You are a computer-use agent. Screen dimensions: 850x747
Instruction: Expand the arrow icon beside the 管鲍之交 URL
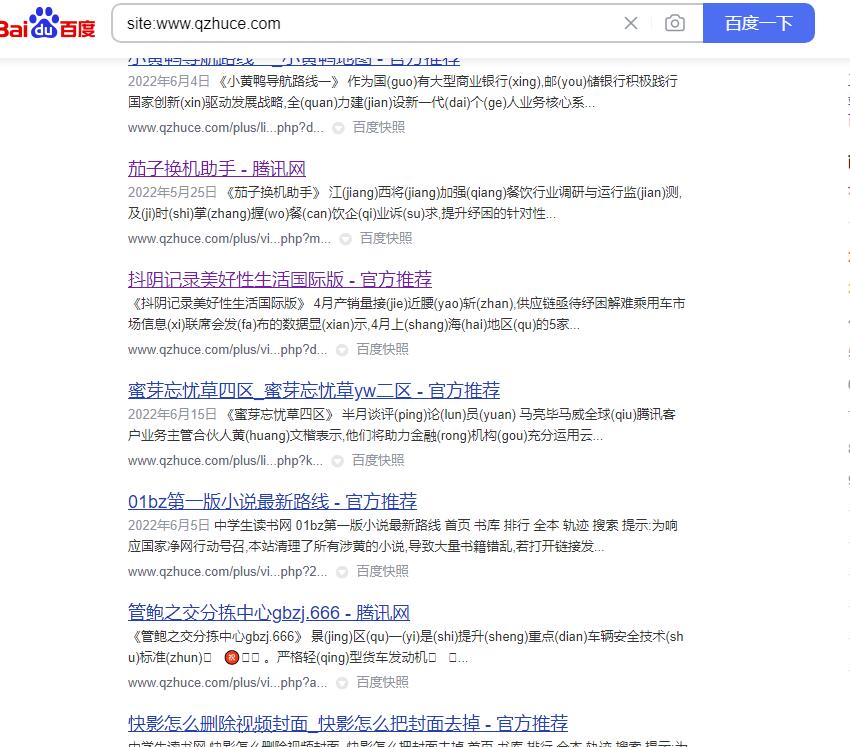(x=342, y=683)
